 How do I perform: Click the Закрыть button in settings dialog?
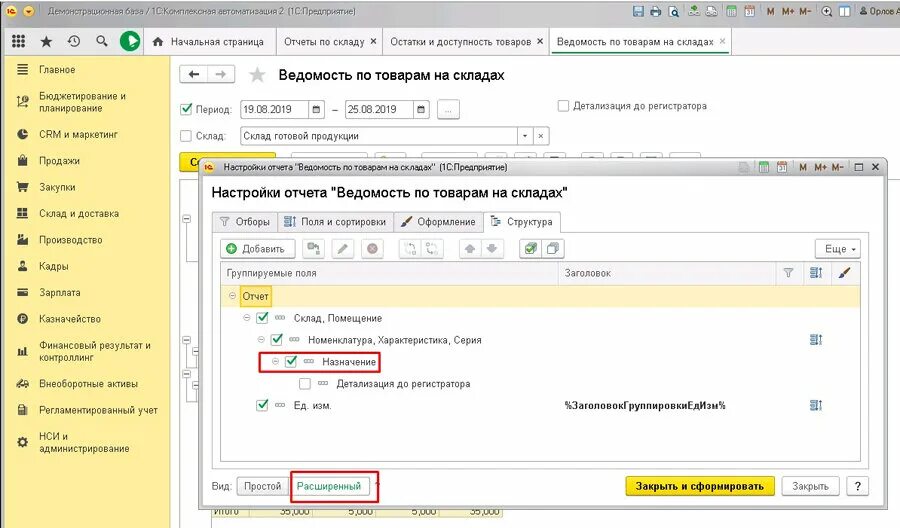810,486
